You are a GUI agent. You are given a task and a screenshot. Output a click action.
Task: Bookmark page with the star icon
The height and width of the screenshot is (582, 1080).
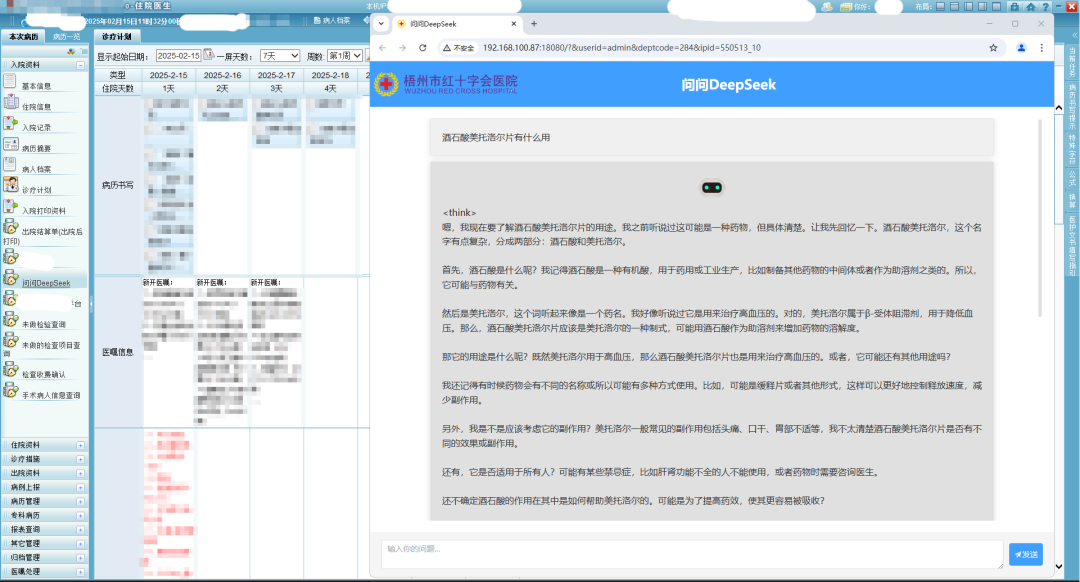click(993, 48)
